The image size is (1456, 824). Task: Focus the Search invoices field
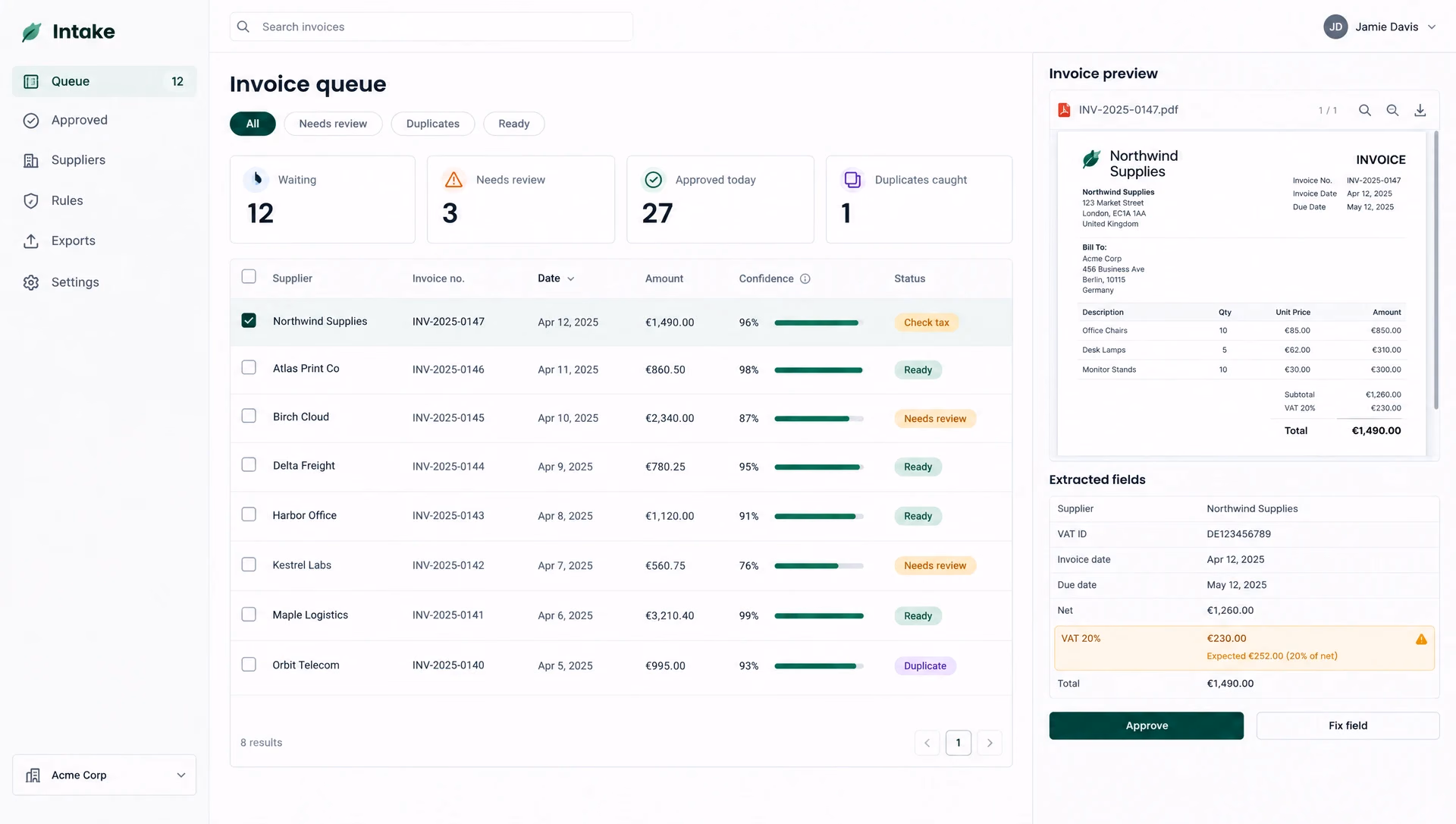click(431, 27)
